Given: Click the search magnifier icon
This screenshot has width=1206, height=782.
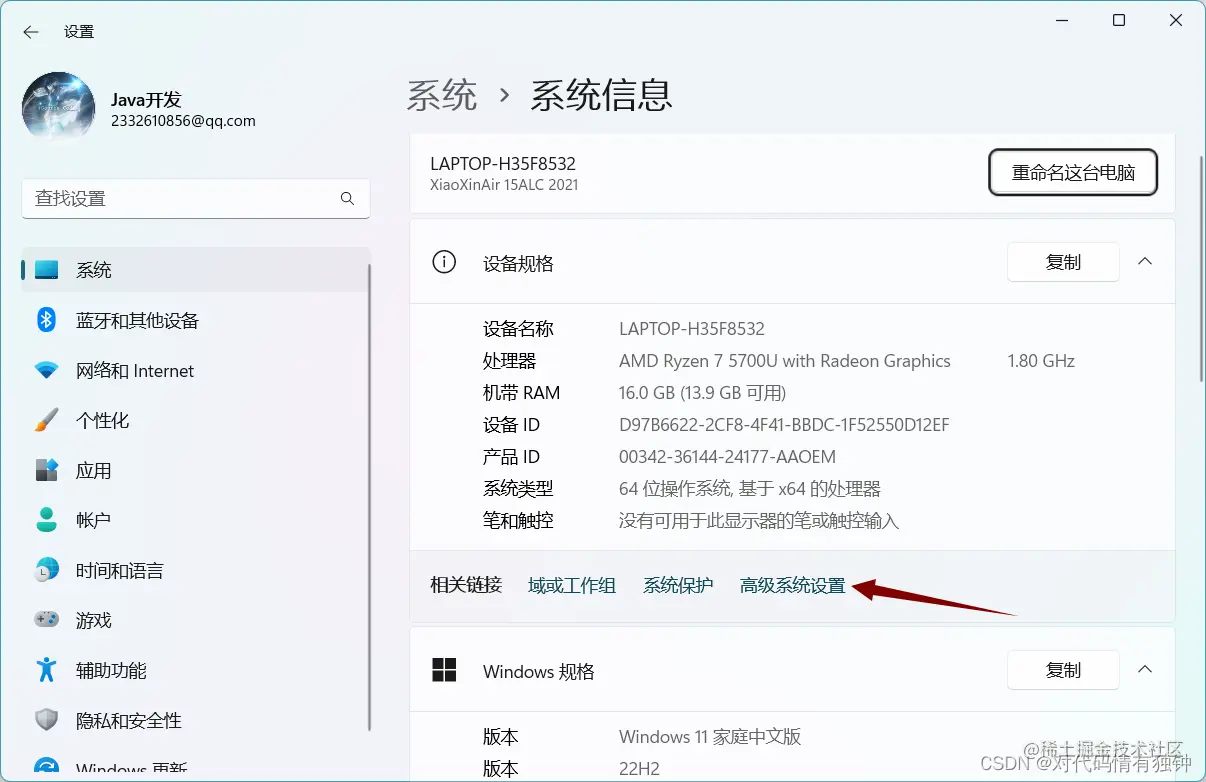Looking at the screenshot, I should [347, 199].
